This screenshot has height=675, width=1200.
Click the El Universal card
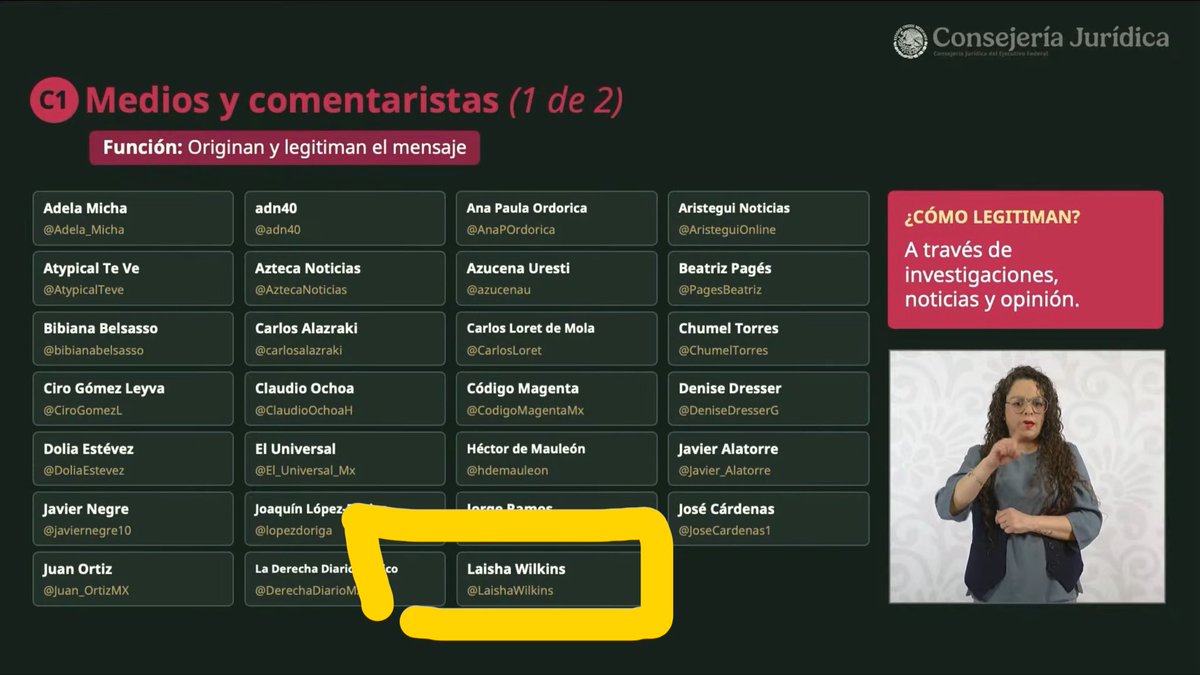click(x=345, y=459)
